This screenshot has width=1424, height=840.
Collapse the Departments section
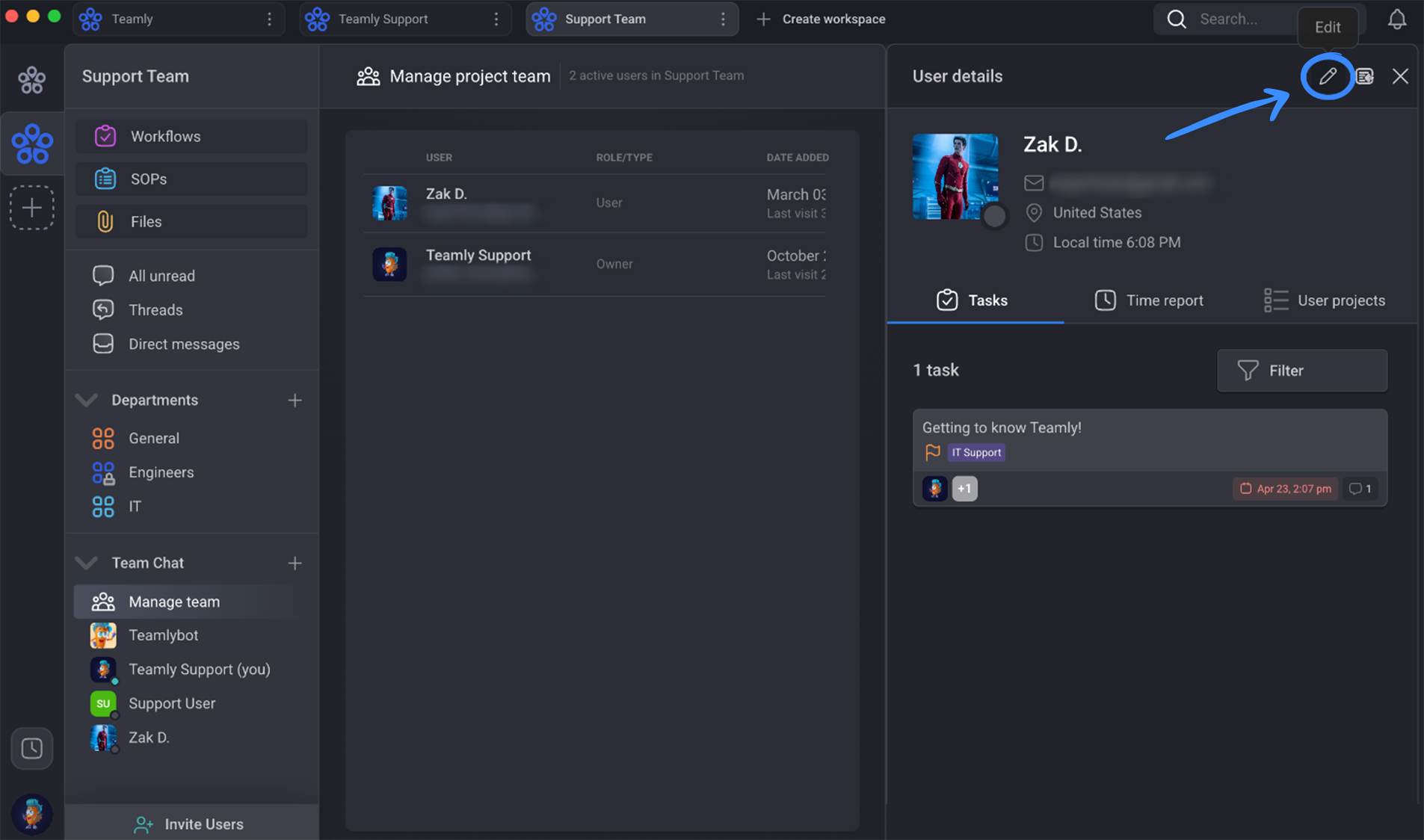tap(87, 400)
